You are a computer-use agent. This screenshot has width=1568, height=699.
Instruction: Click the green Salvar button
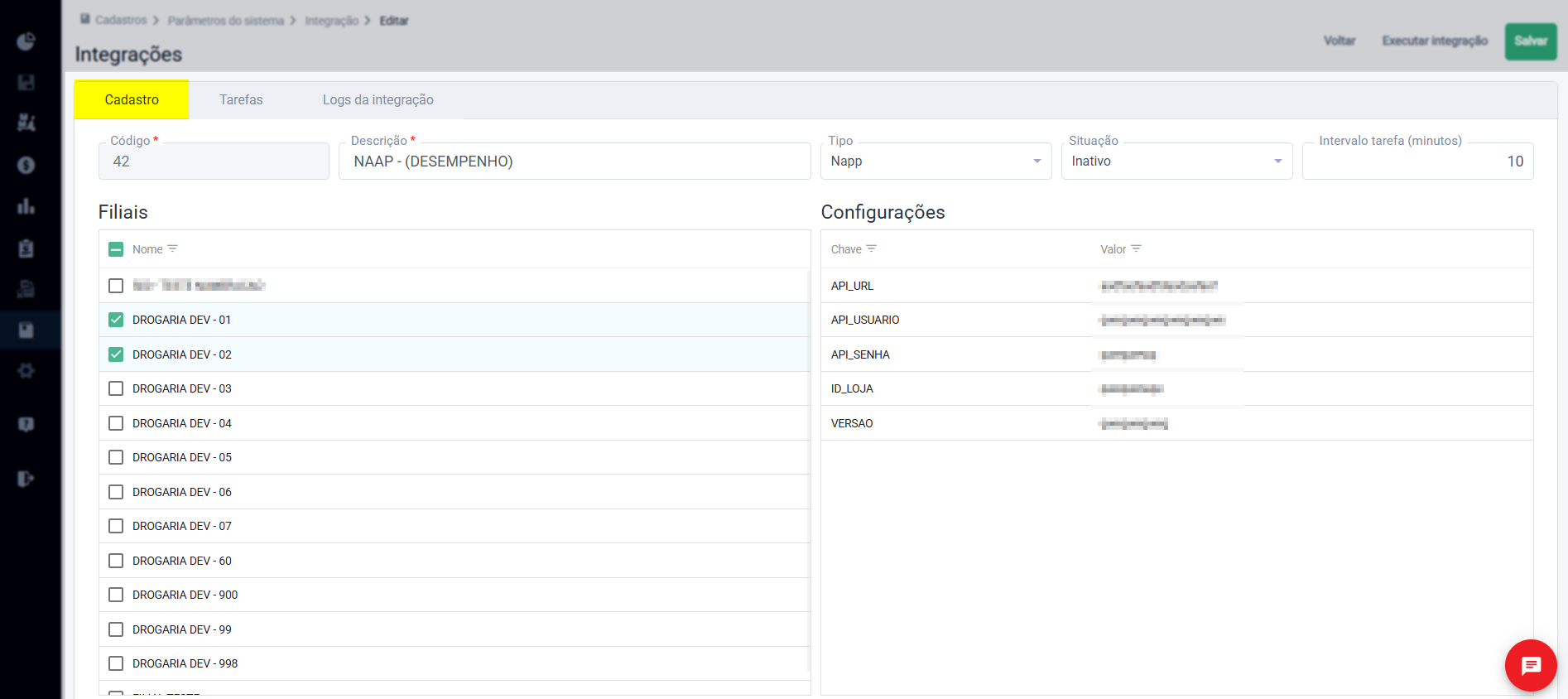1530,41
